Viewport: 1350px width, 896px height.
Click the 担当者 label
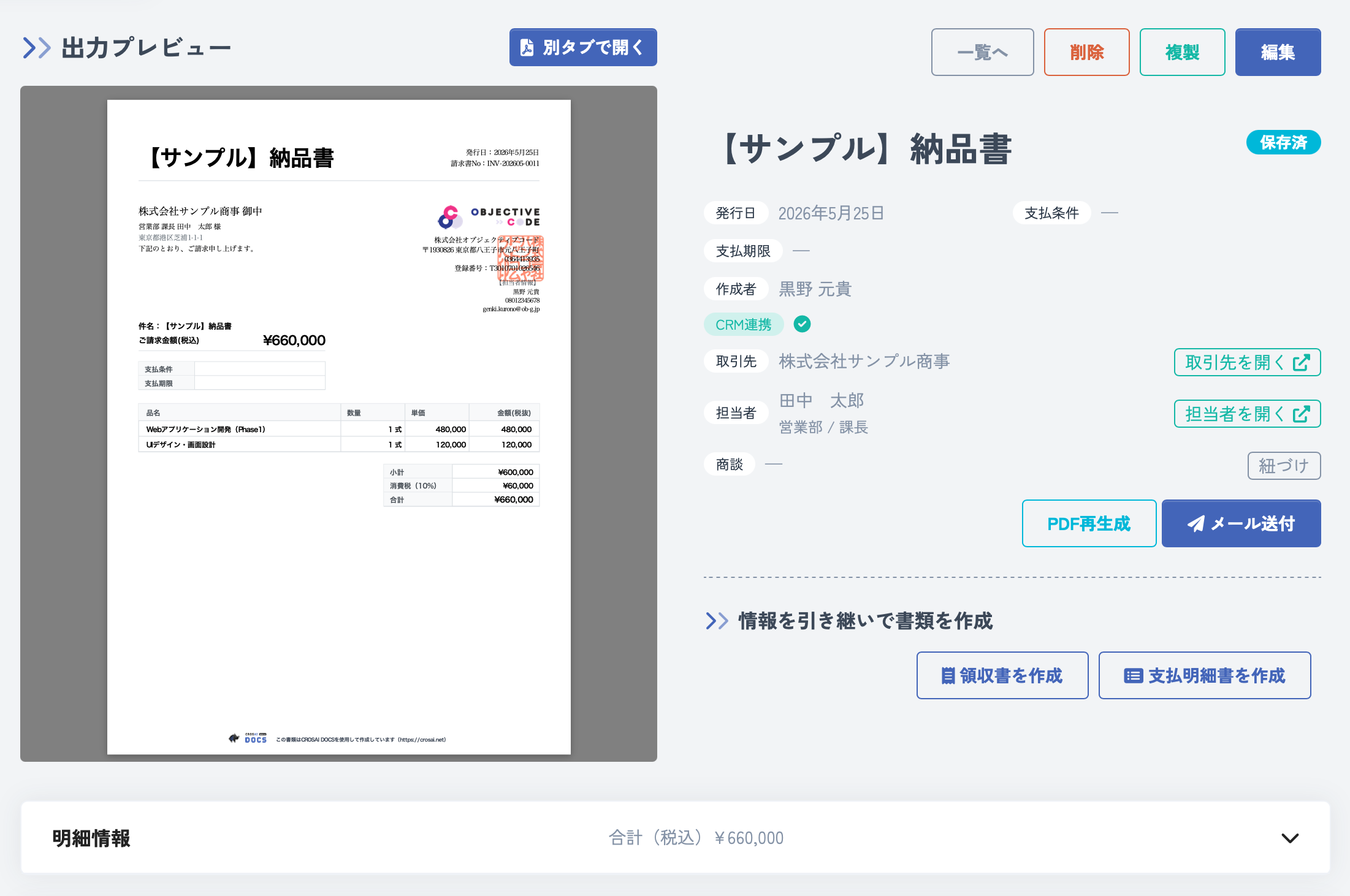click(x=736, y=413)
